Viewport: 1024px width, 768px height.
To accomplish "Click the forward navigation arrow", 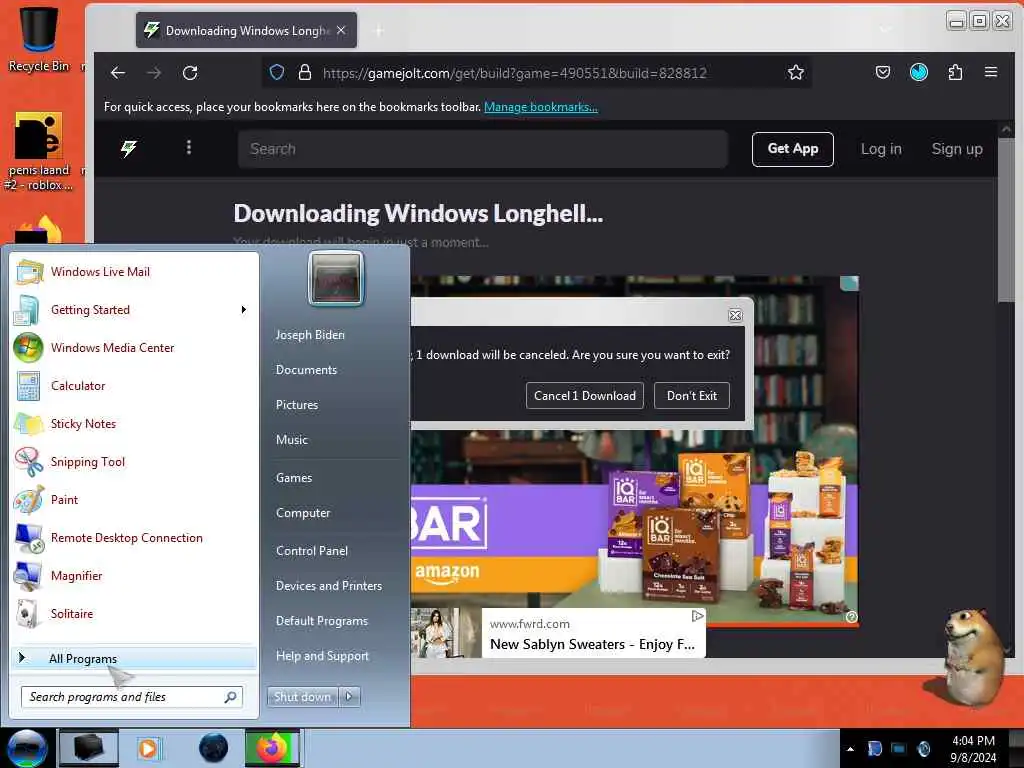I will pyautogui.click(x=154, y=72).
